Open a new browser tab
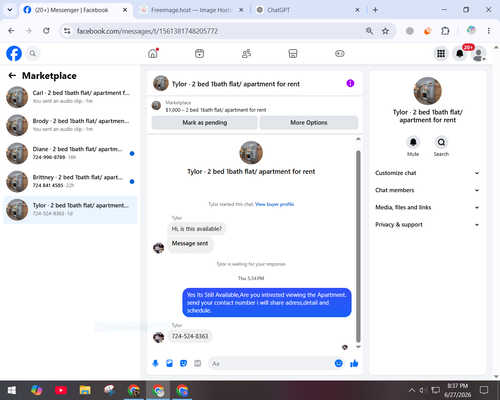This screenshot has width=500, height=400. tap(375, 10)
